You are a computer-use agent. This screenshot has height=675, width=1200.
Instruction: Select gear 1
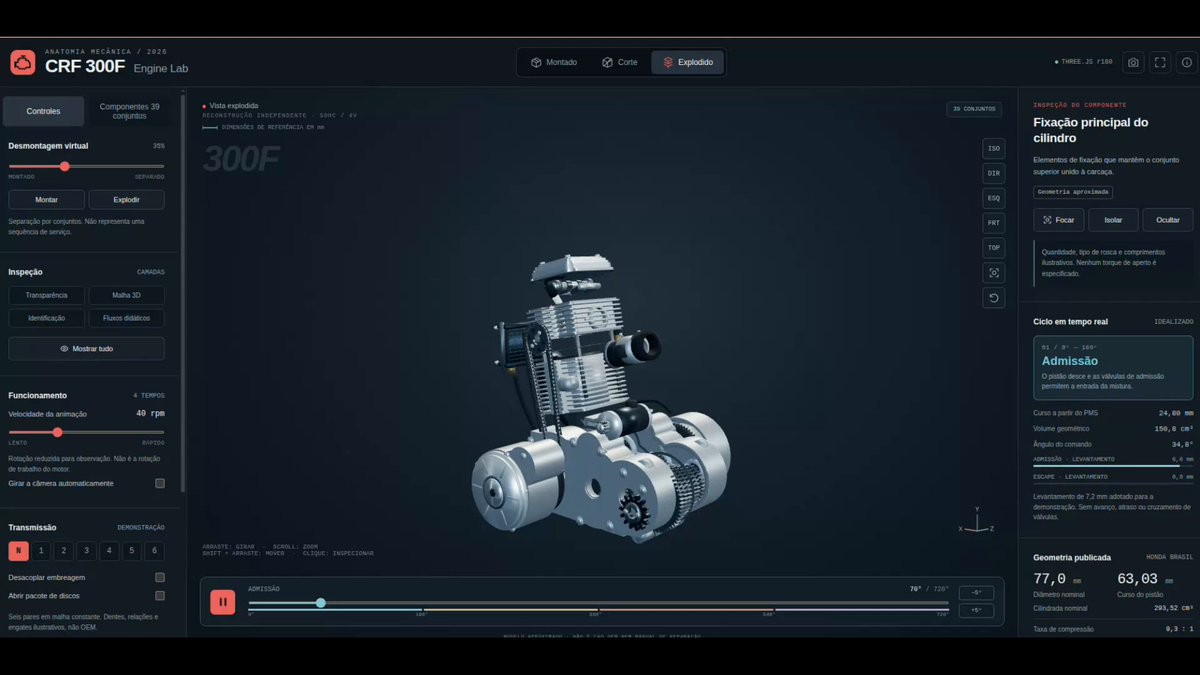41,551
